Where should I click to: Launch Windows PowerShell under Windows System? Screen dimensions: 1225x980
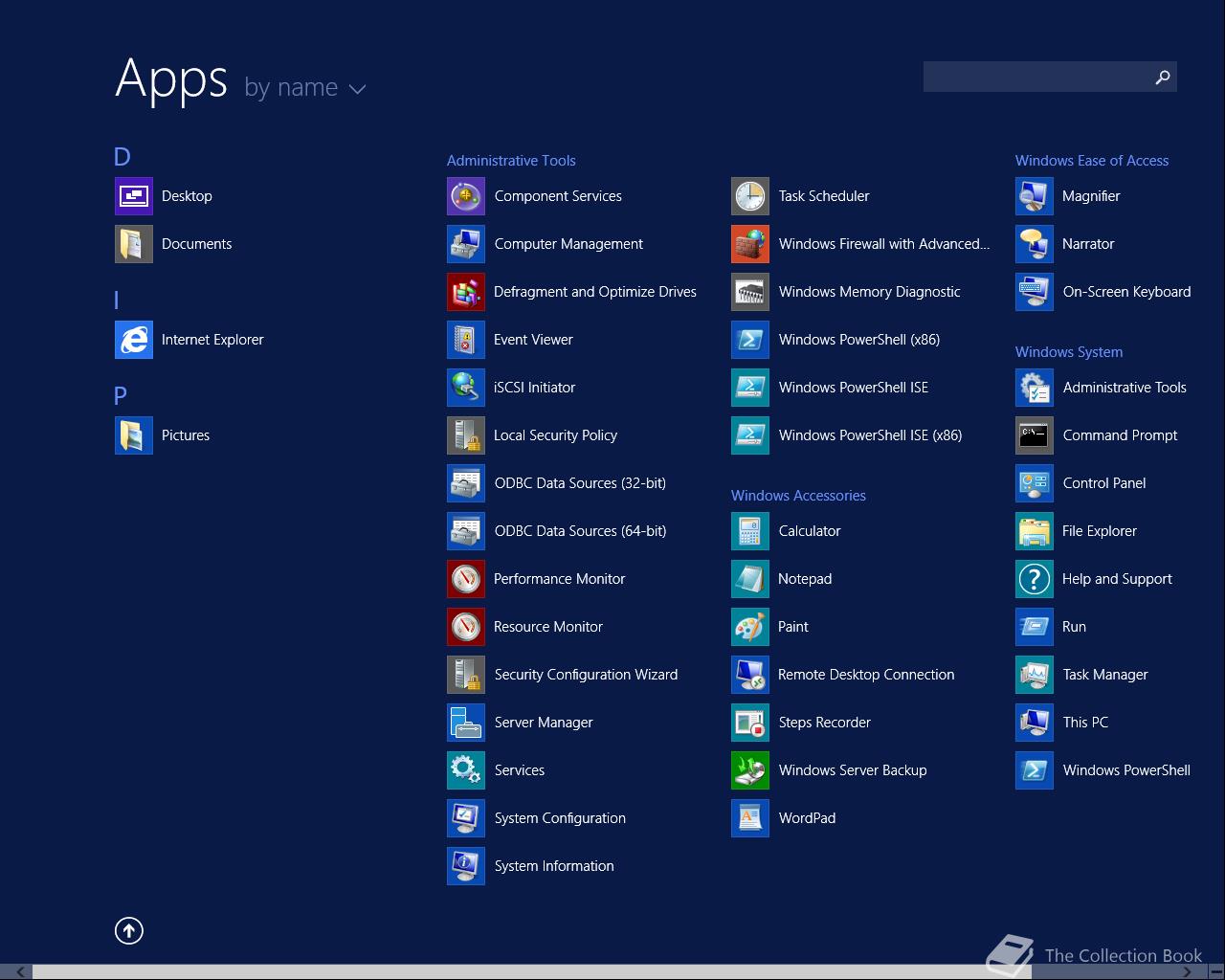(x=1035, y=770)
